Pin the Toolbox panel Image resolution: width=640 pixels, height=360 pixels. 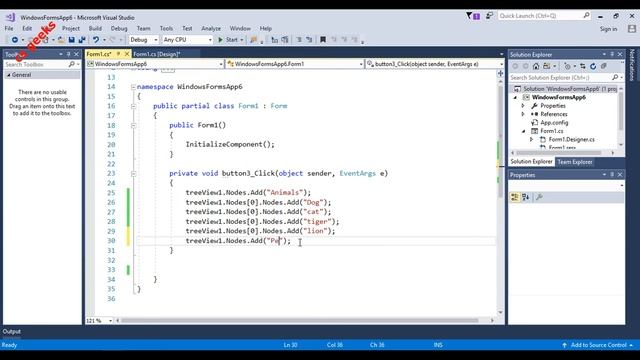68,54
